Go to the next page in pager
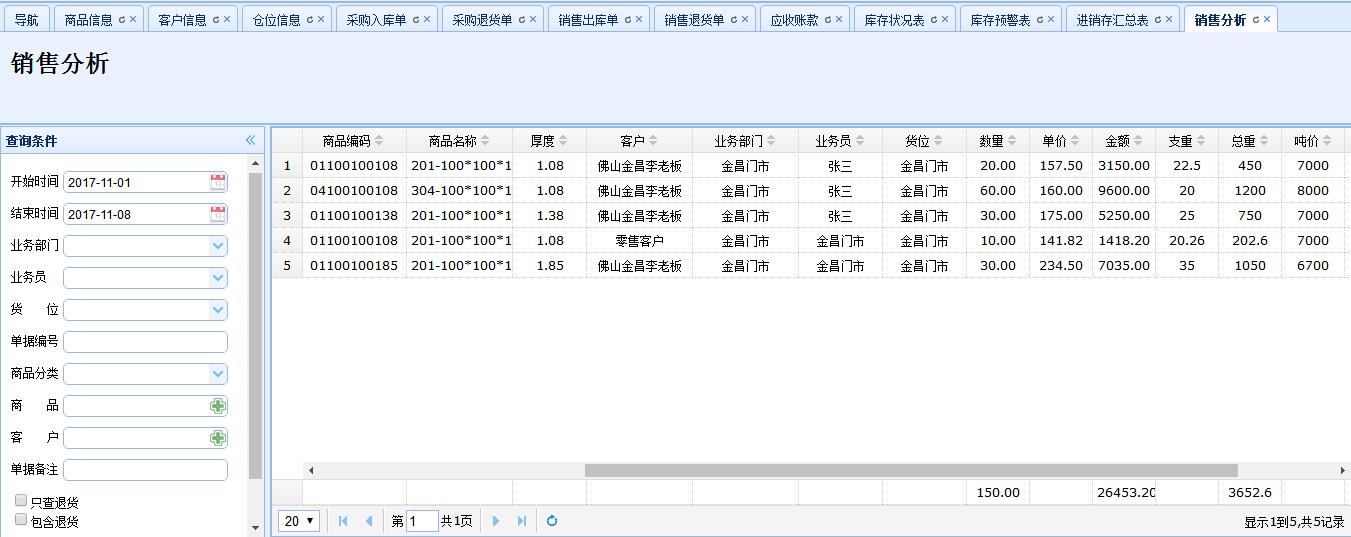The height and width of the screenshot is (537, 1351). point(496,521)
